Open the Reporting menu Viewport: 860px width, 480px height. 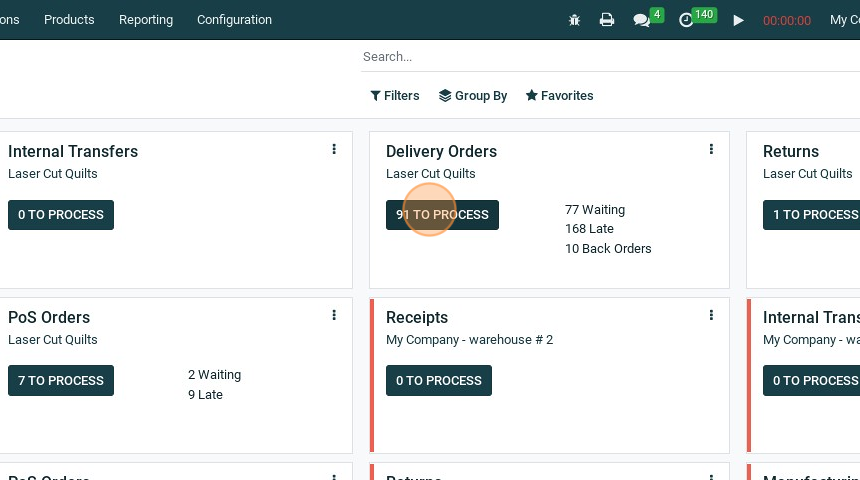point(146,20)
